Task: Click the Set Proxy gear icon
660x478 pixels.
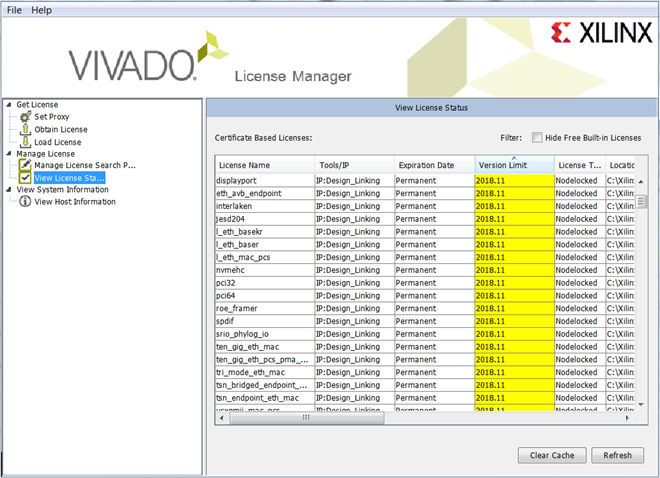Action: (x=25, y=117)
